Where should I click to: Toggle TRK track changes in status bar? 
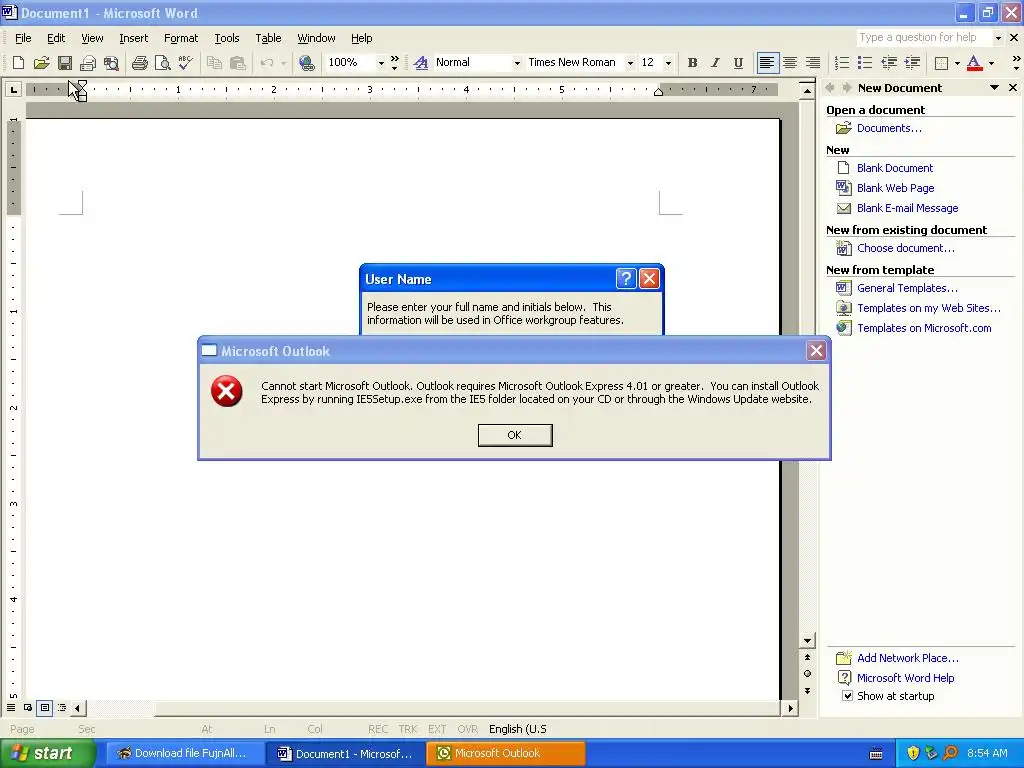[x=408, y=729]
